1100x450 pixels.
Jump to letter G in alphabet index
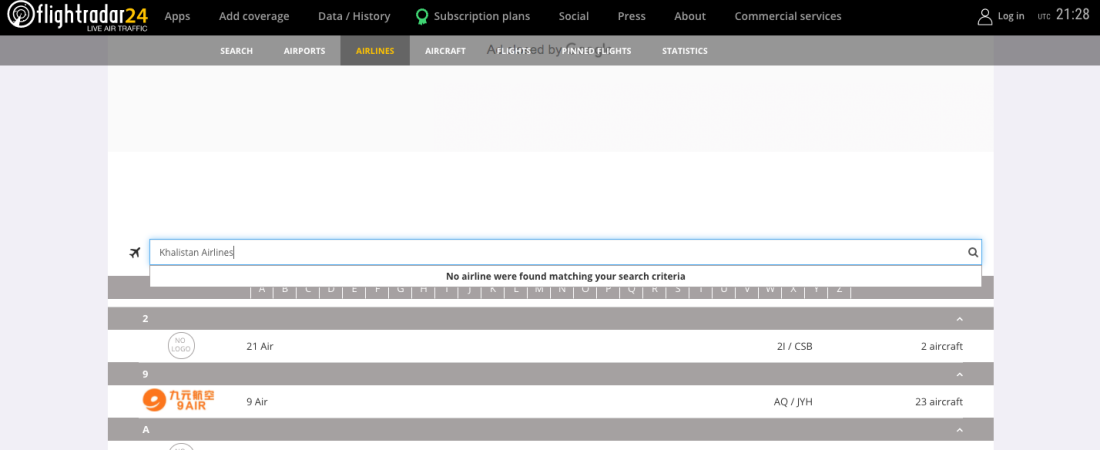pos(401,289)
